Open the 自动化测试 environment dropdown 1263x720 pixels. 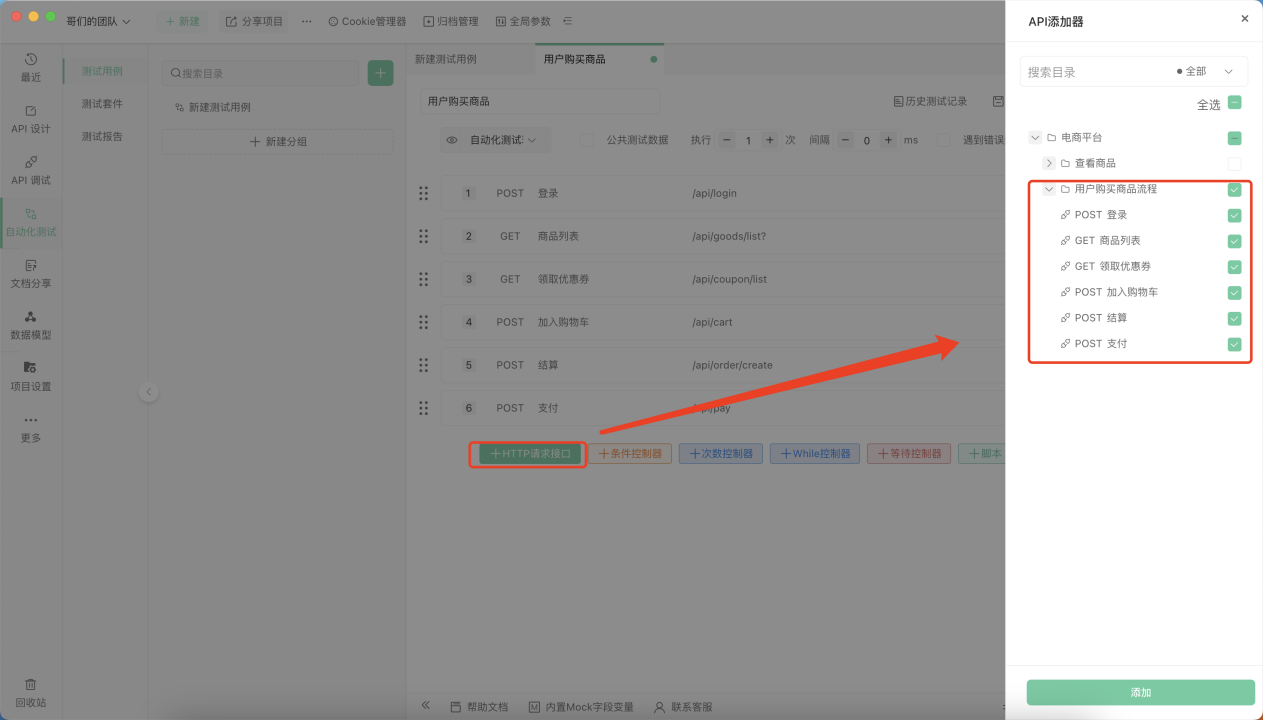495,141
